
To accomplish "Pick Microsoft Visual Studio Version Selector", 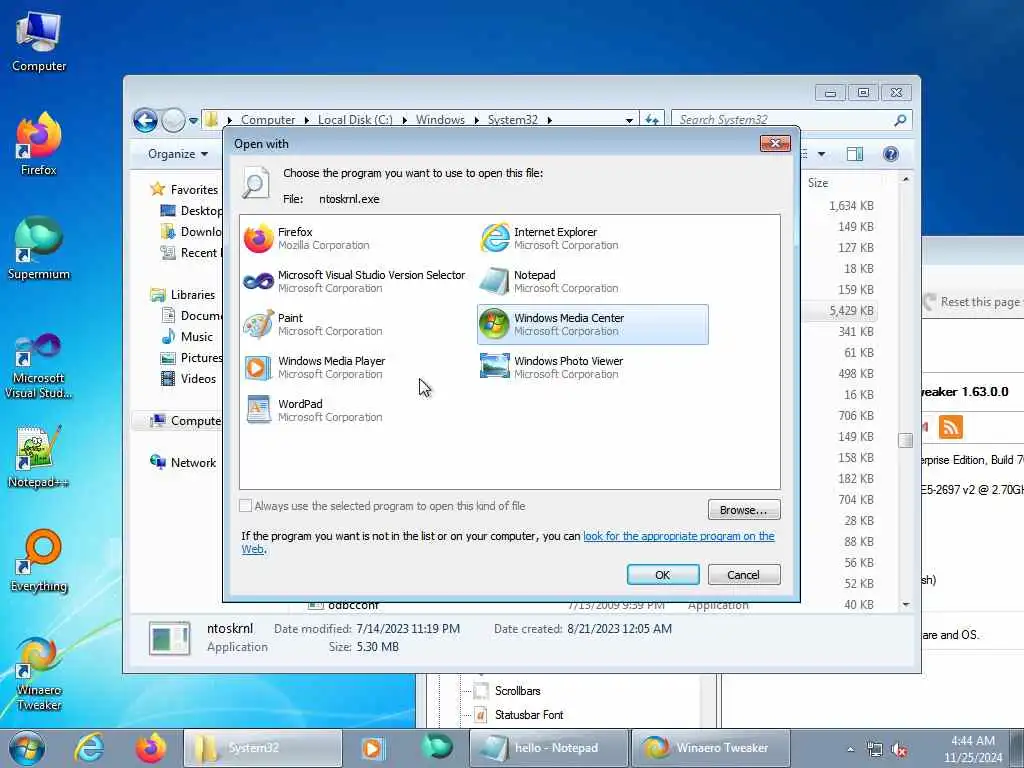I will [355, 281].
